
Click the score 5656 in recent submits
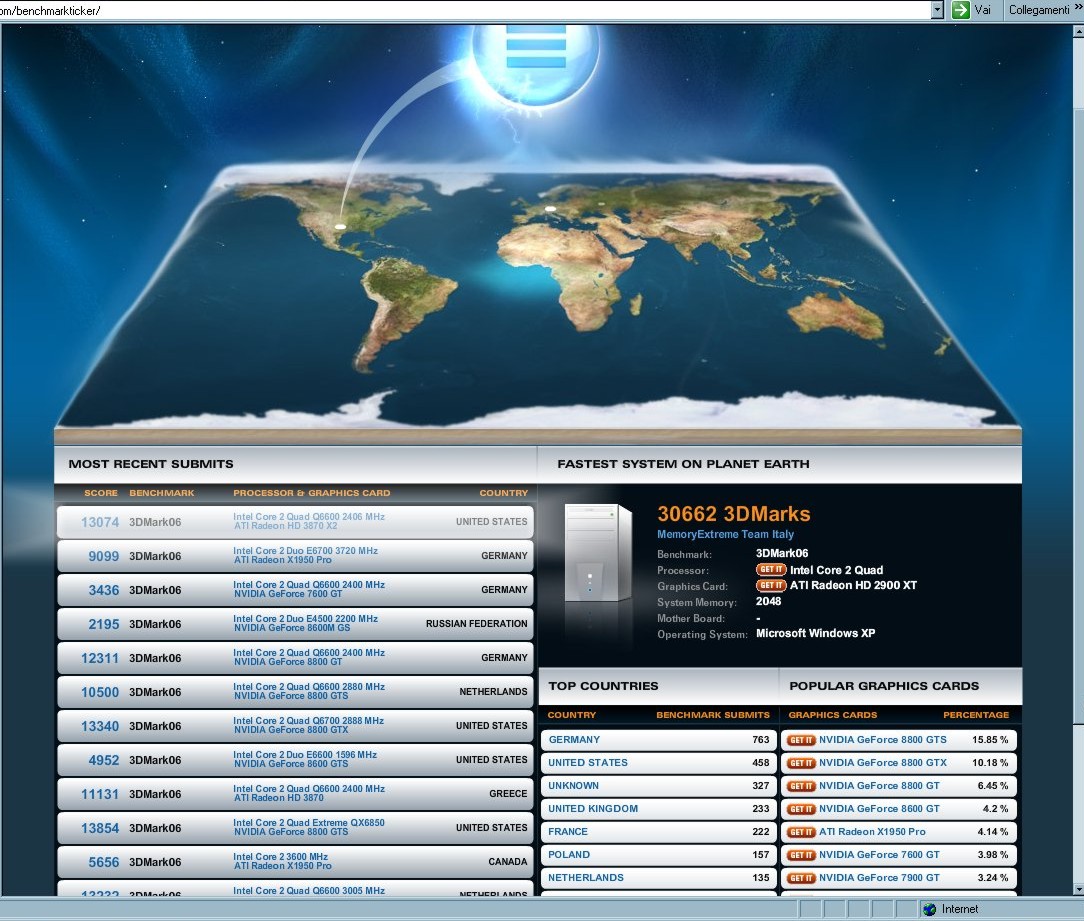104,862
